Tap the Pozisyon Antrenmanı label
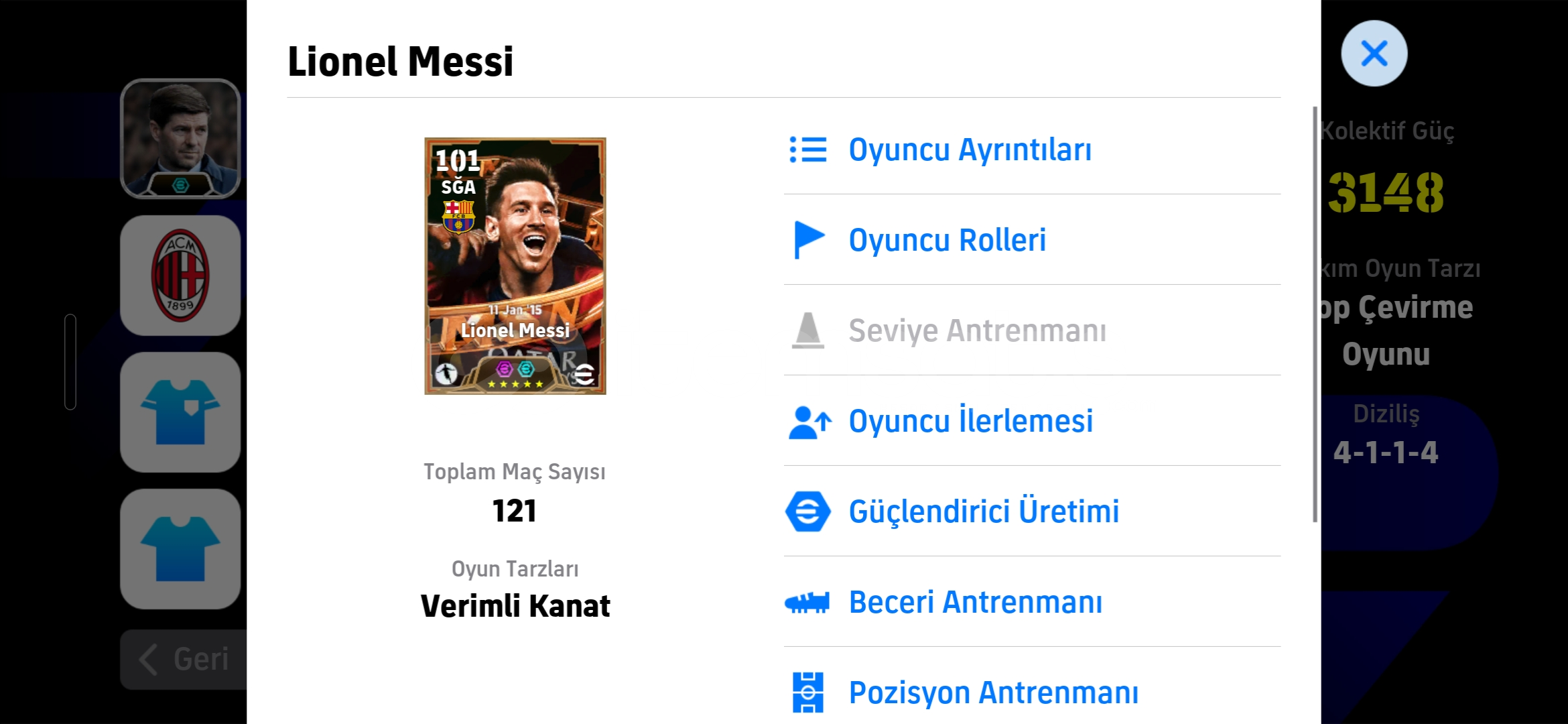The image size is (1568, 724). 993,692
